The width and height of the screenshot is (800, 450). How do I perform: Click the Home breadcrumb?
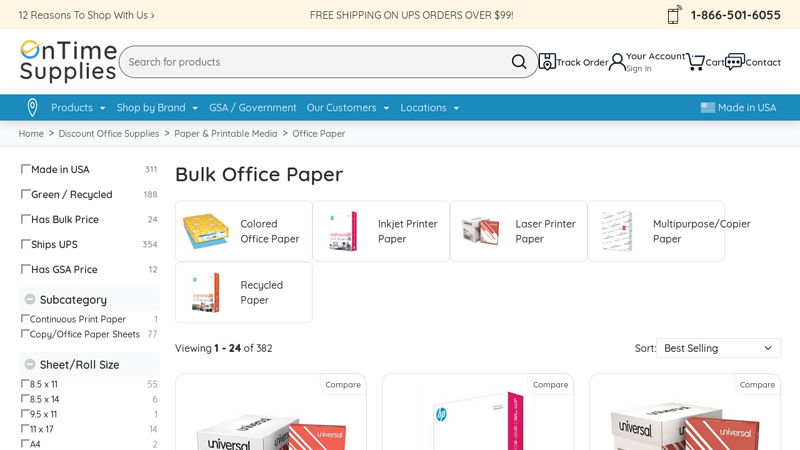[x=31, y=134]
